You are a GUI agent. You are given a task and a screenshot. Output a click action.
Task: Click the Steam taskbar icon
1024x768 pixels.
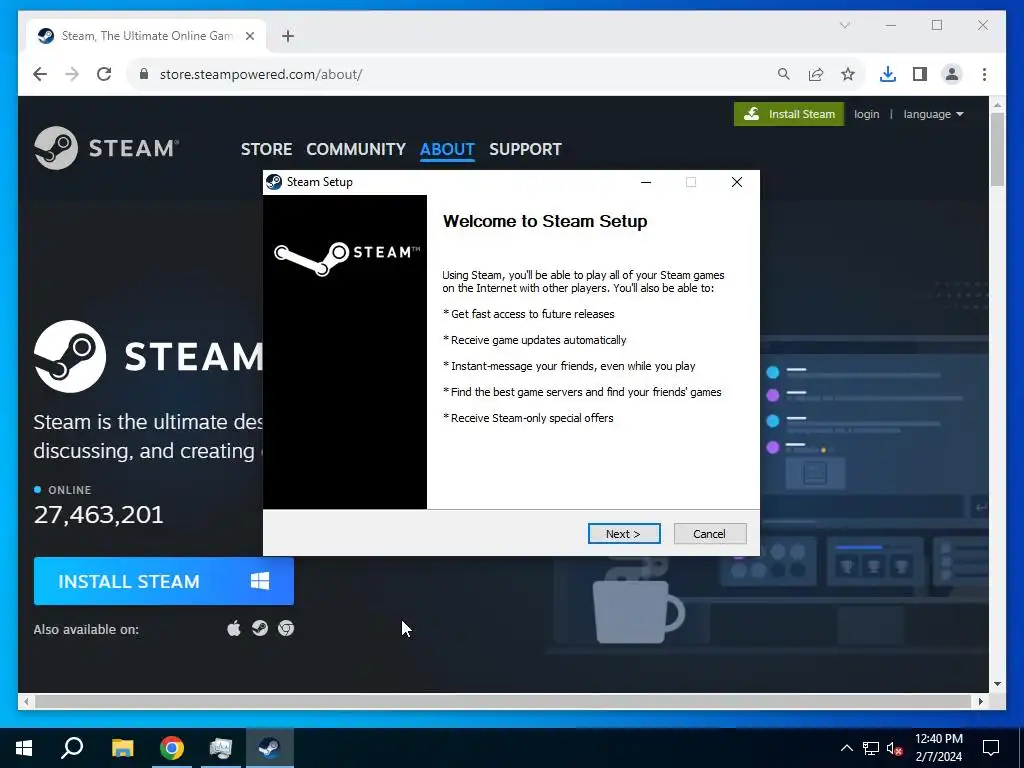pyautogui.click(x=269, y=748)
